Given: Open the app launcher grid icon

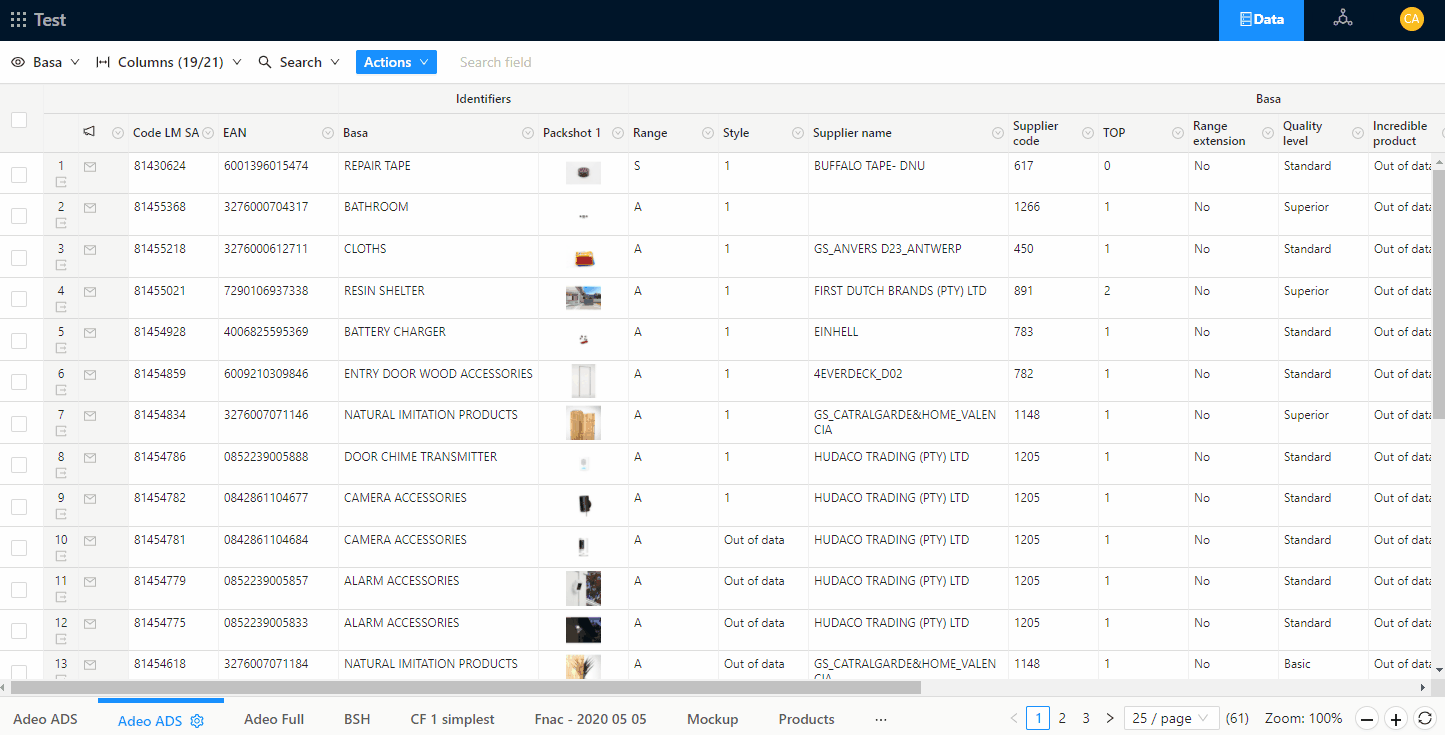Looking at the screenshot, I should (18, 19).
